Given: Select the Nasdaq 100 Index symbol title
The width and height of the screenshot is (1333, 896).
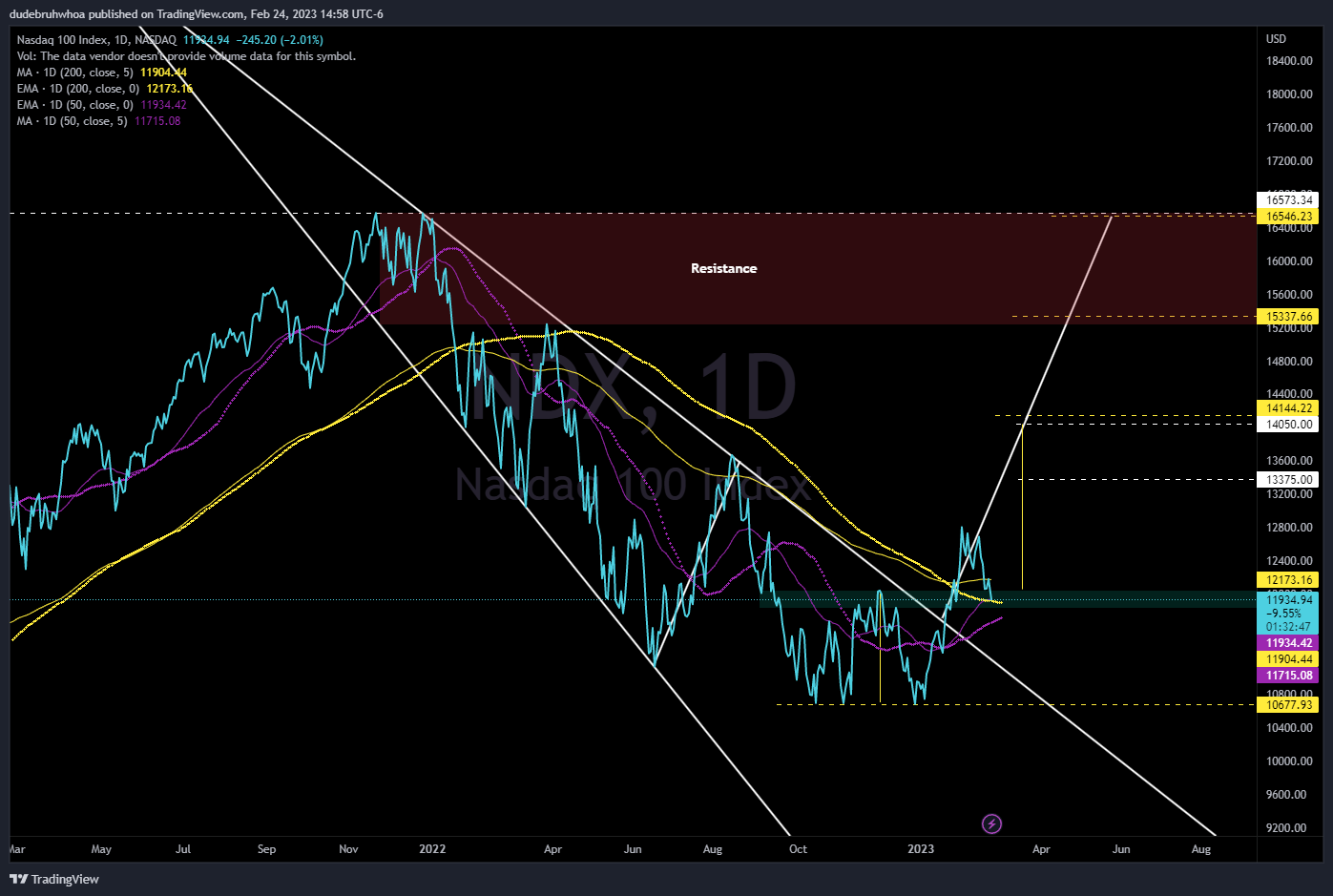Looking at the screenshot, I should (x=96, y=40).
